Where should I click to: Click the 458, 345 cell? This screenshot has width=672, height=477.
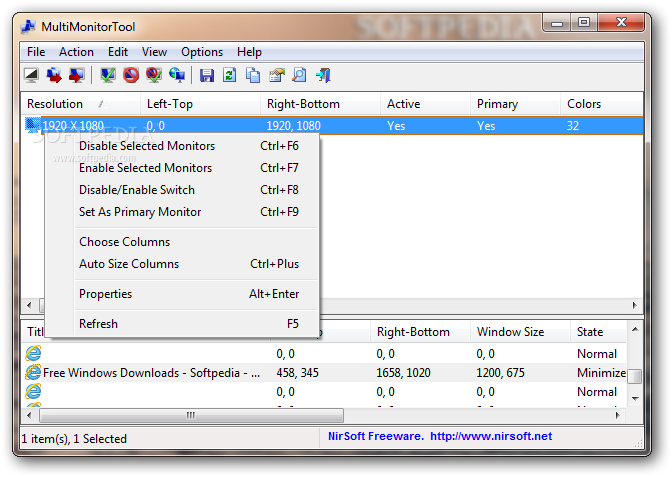(x=297, y=373)
